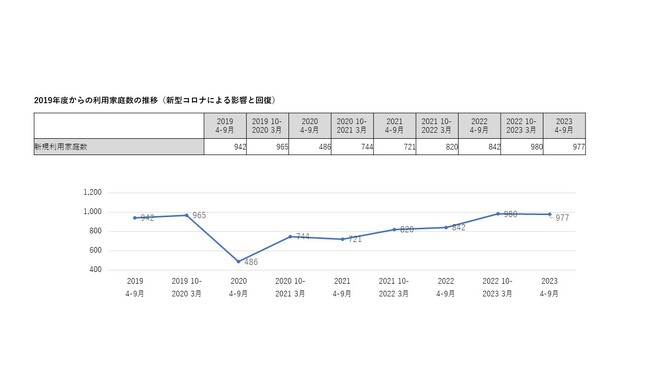Viewport: 650px width, 366px height.
Task: Click the chart data point marker for 965
Action: coord(187,215)
